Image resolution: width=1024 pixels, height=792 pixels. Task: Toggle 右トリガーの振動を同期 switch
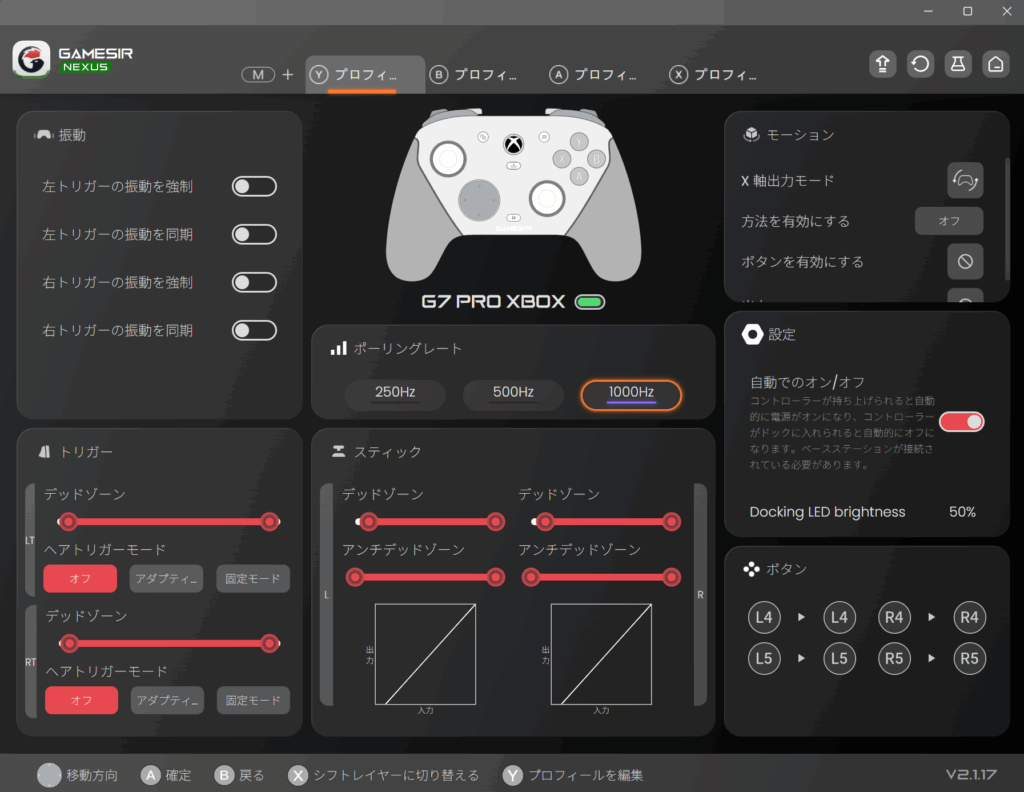click(254, 330)
